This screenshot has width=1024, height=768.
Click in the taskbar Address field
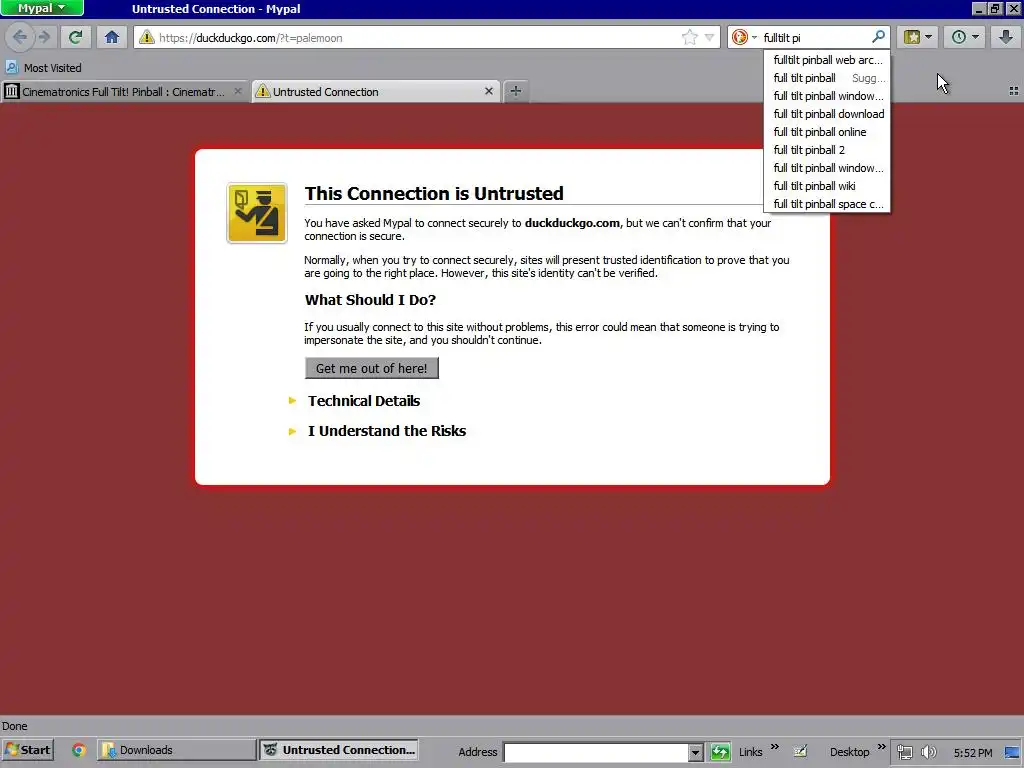596,752
